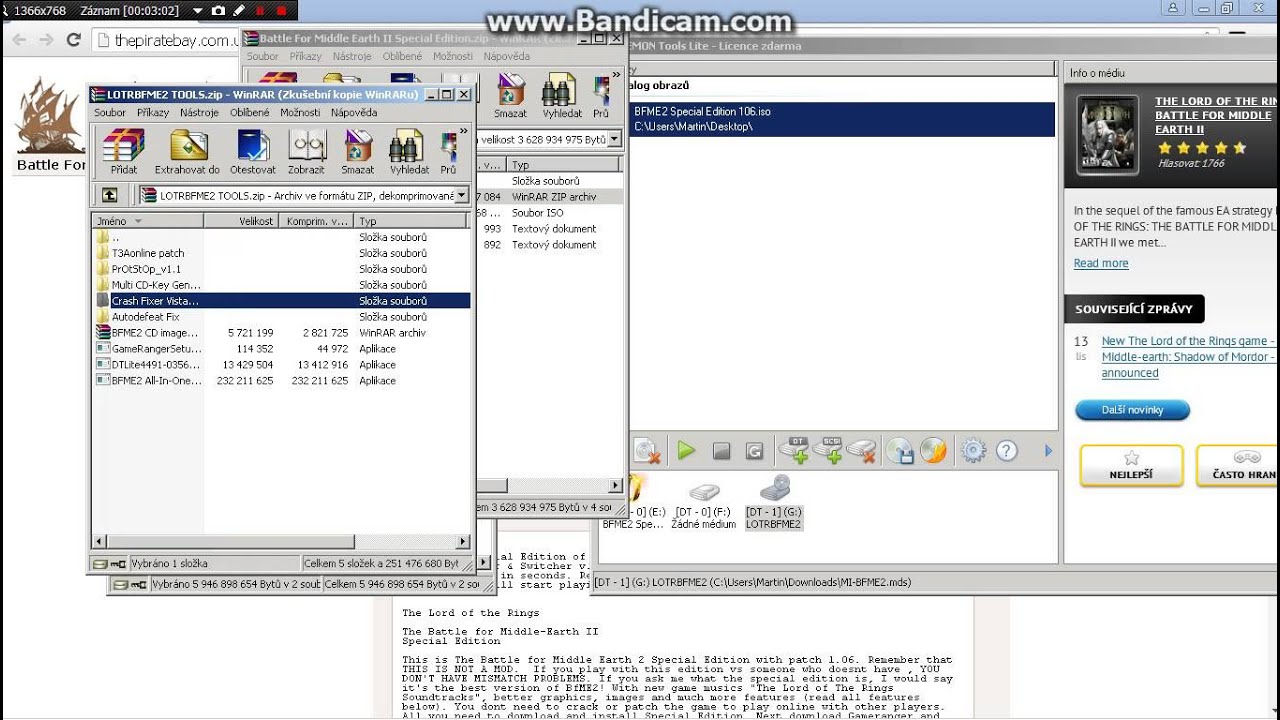The height and width of the screenshot is (720, 1280).
Task: Click Další novinky button
Action: click(1133, 410)
